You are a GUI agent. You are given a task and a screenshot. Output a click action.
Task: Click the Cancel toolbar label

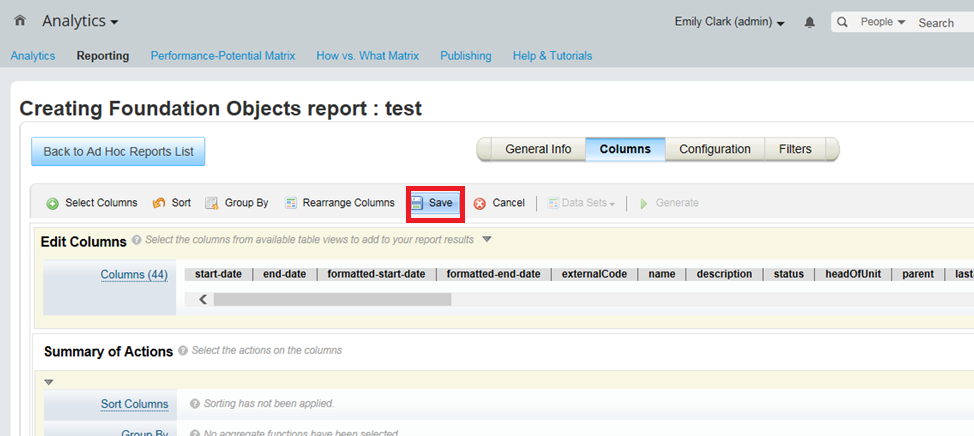[x=509, y=202]
